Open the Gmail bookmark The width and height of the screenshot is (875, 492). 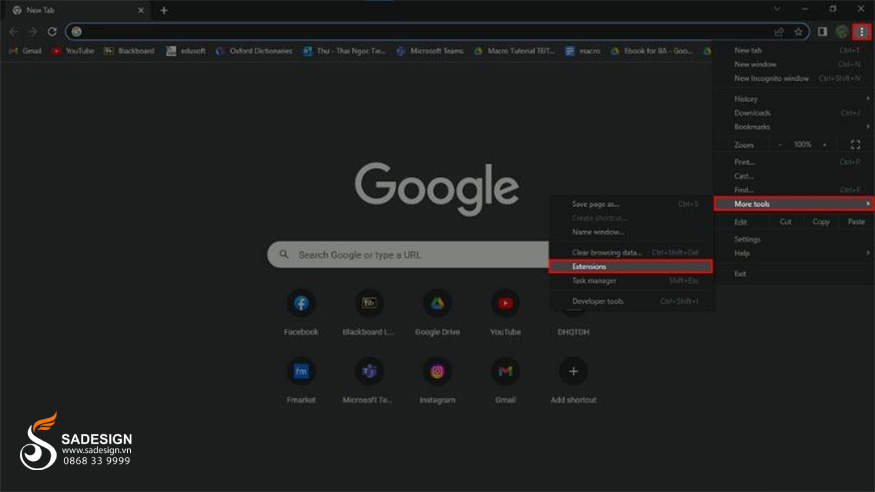pos(26,51)
